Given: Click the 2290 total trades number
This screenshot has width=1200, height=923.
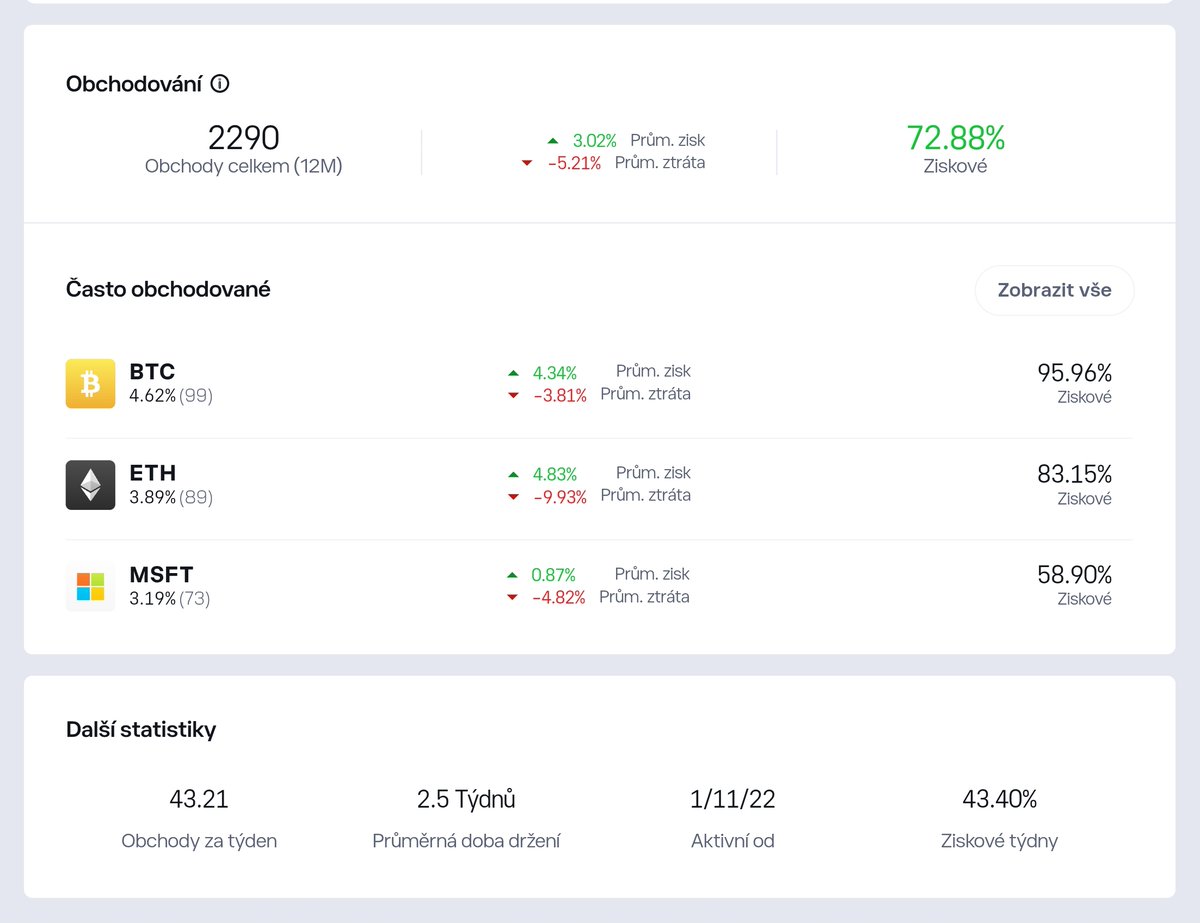Looking at the screenshot, I should click(x=243, y=138).
